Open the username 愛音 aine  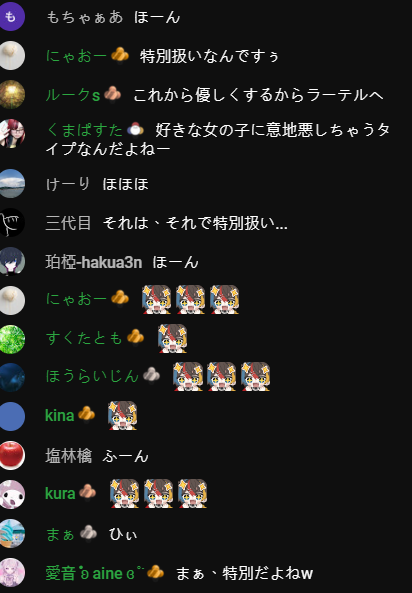(x=95, y=573)
